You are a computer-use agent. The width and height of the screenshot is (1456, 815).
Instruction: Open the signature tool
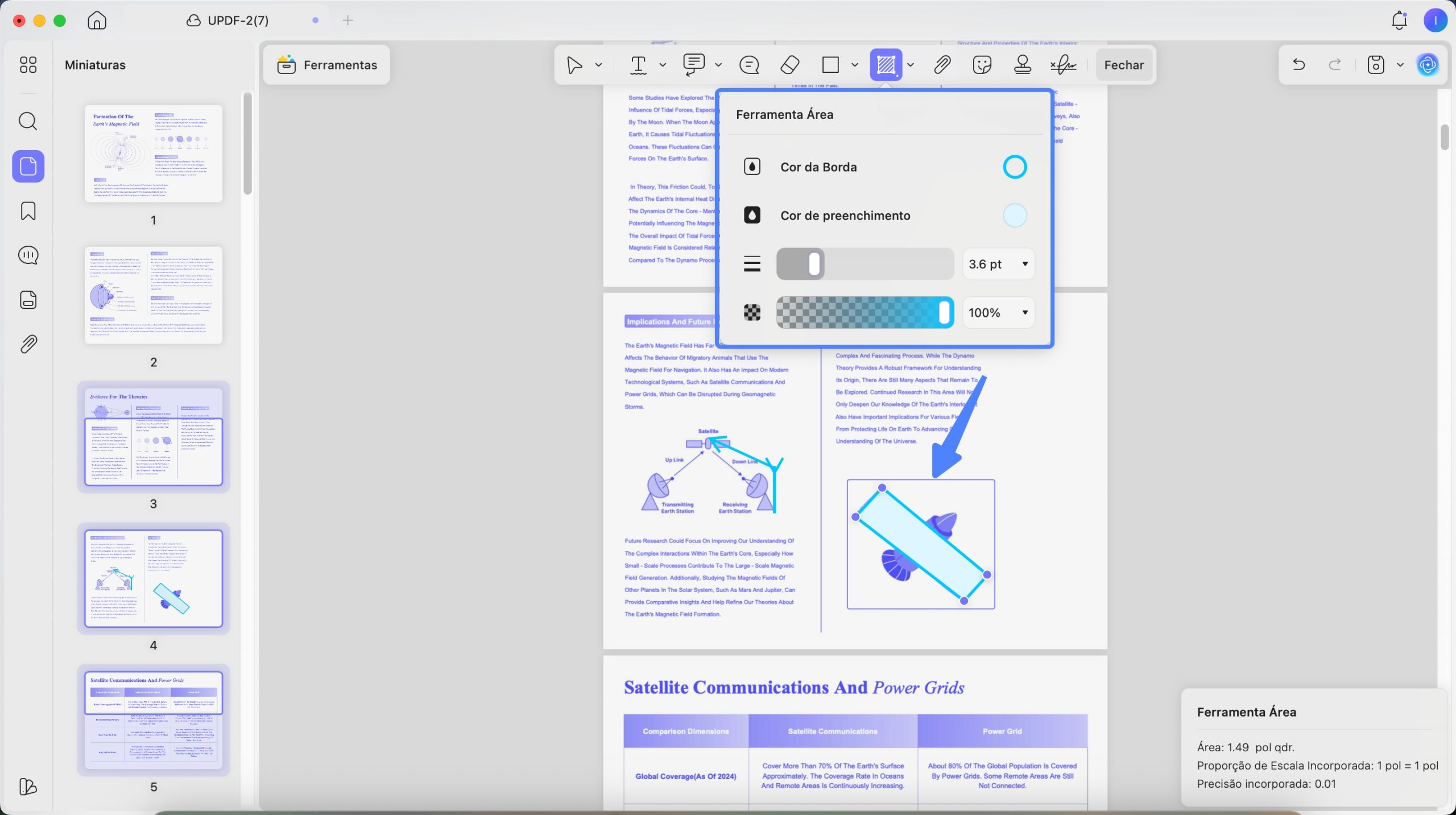click(1063, 65)
